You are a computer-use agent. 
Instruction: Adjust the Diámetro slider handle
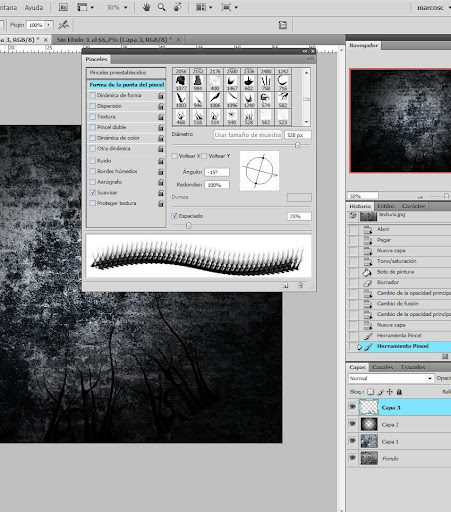(x=298, y=145)
